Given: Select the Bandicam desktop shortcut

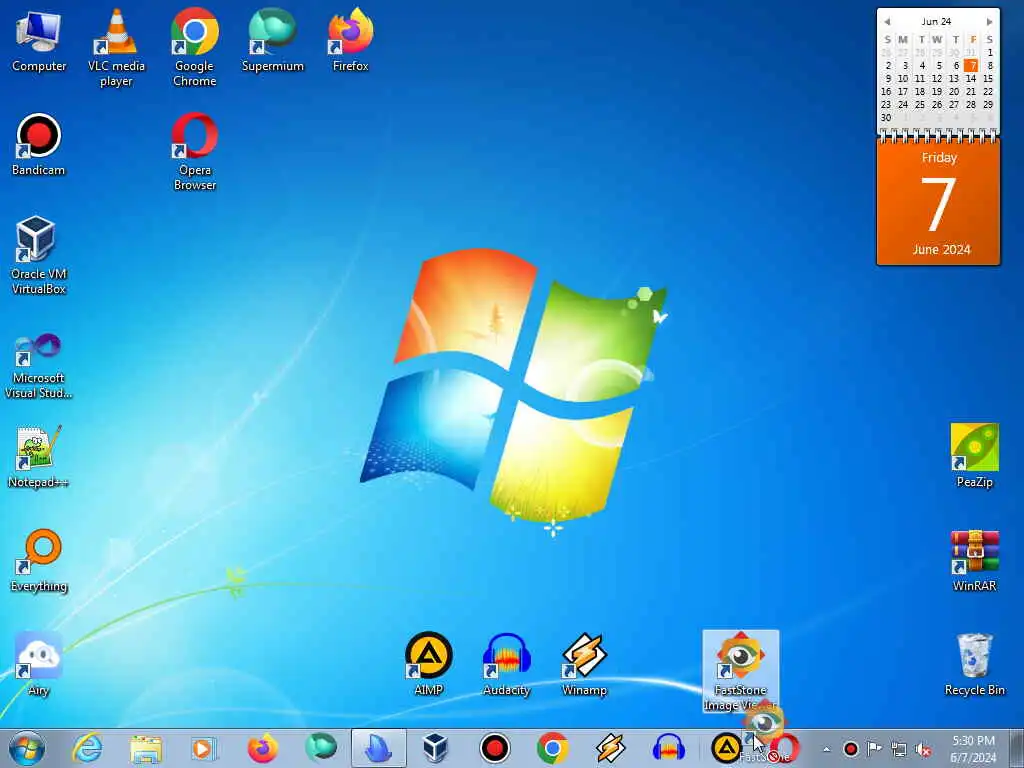Looking at the screenshot, I should click(39, 145).
